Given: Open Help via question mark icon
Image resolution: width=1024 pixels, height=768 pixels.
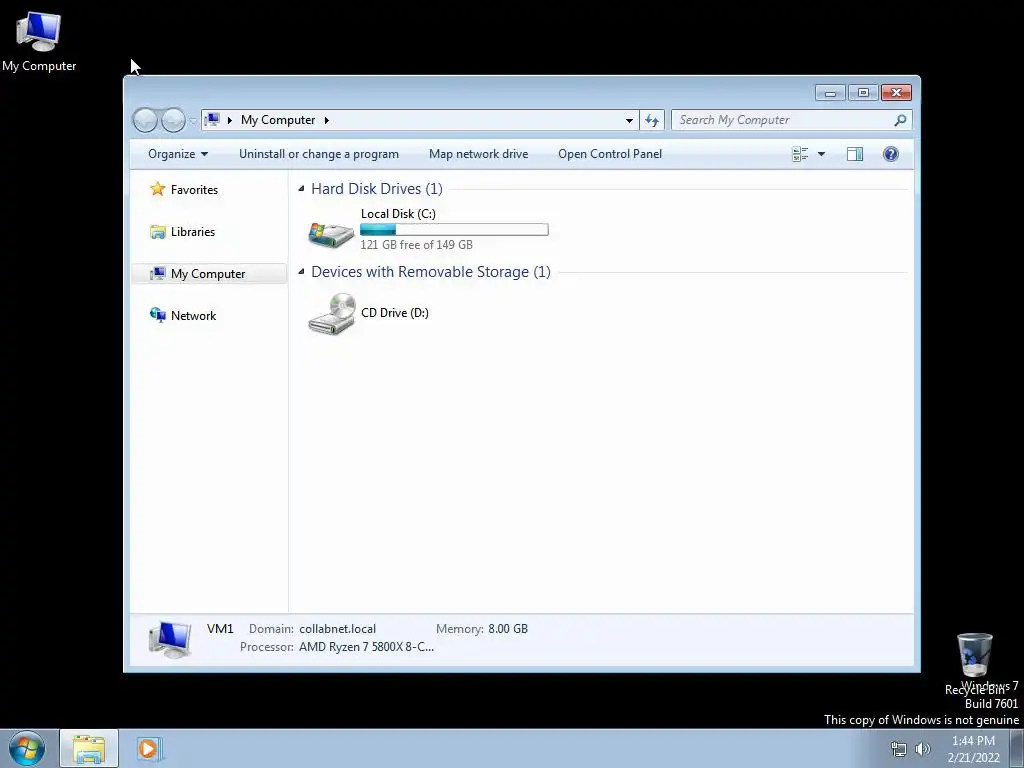Looking at the screenshot, I should (891, 154).
